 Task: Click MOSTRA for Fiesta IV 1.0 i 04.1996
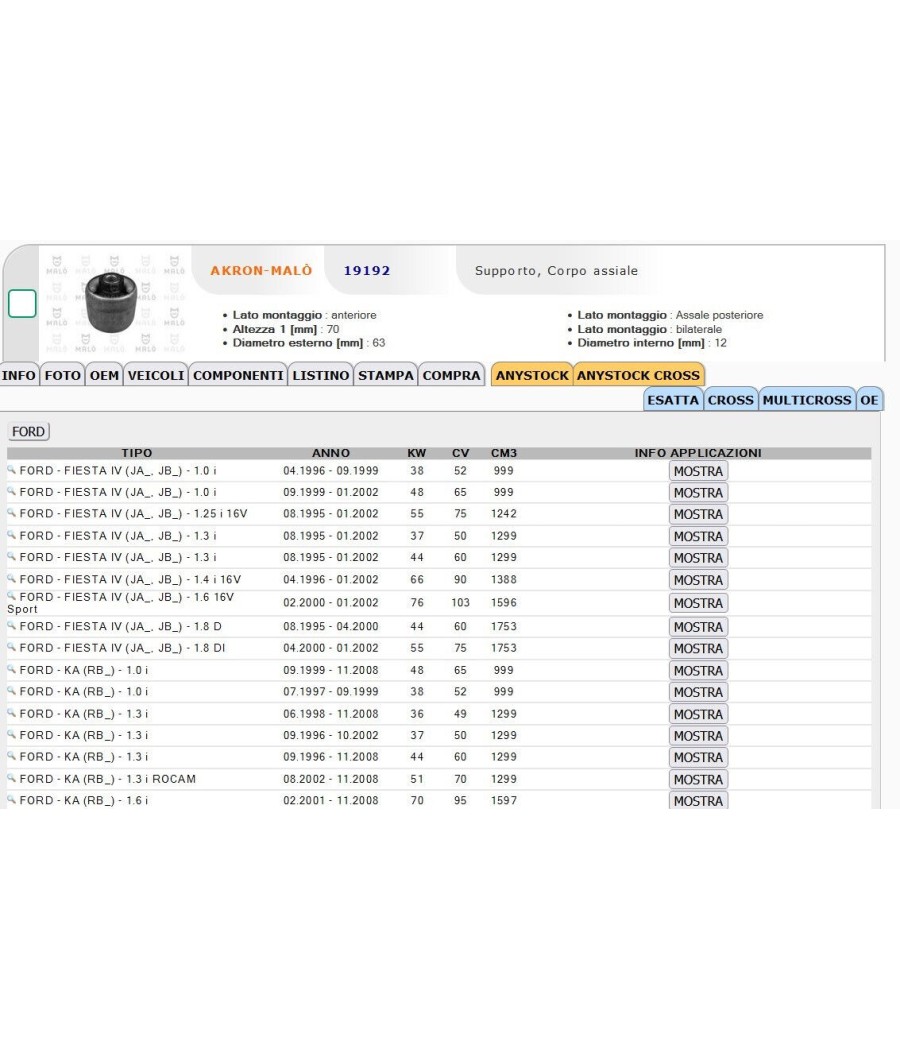[698, 471]
